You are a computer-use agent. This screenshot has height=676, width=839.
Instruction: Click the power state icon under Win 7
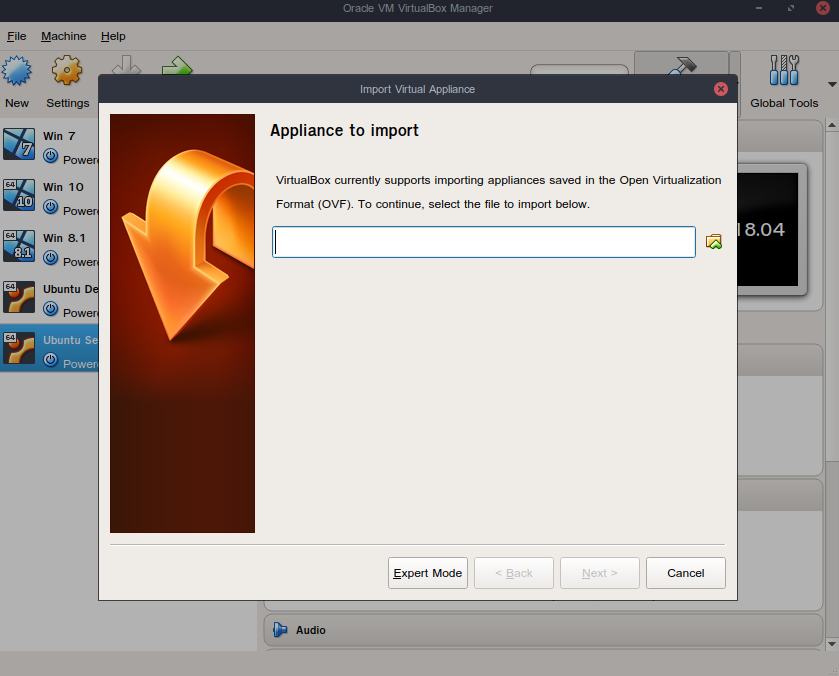pos(50,156)
